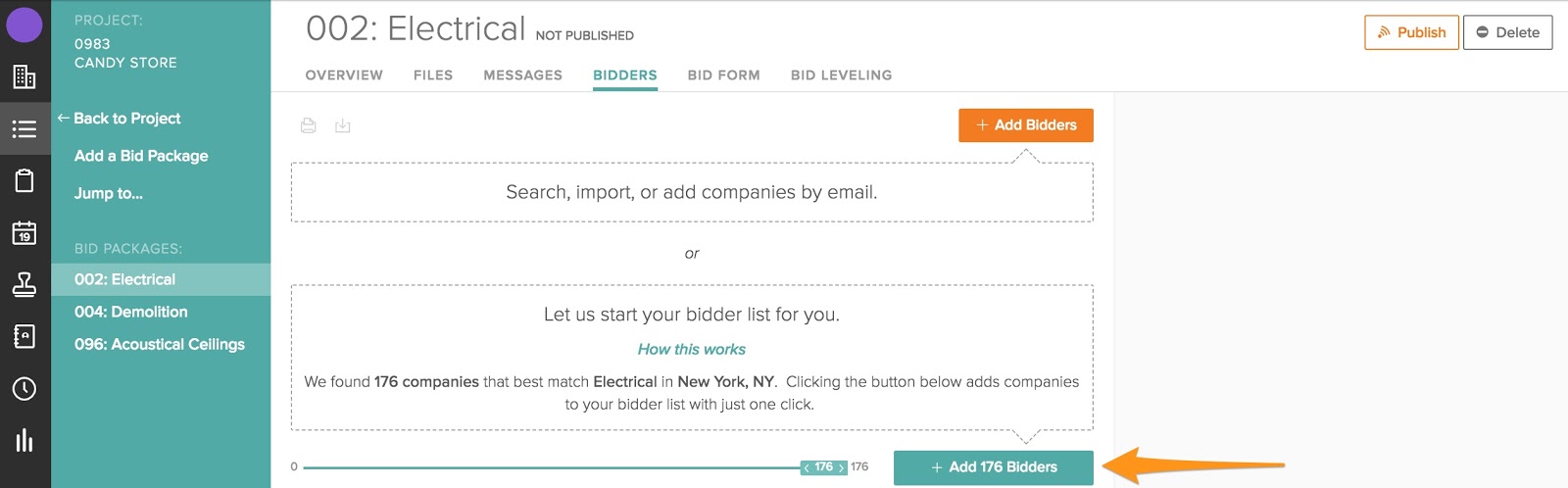Image resolution: width=1568 pixels, height=488 pixels.
Task: Open the calendar icon in sidebar
Action: [24, 233]
